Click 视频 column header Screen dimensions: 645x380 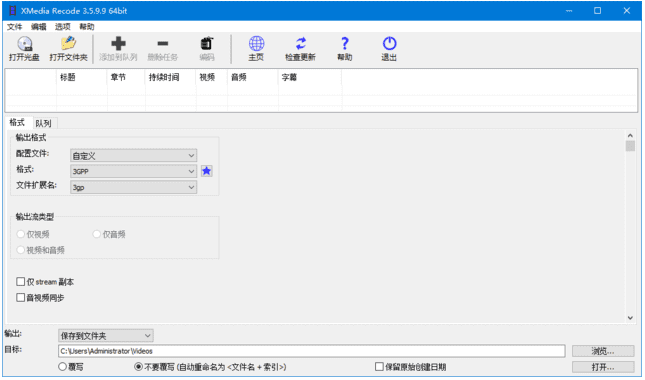pos(212,77)
